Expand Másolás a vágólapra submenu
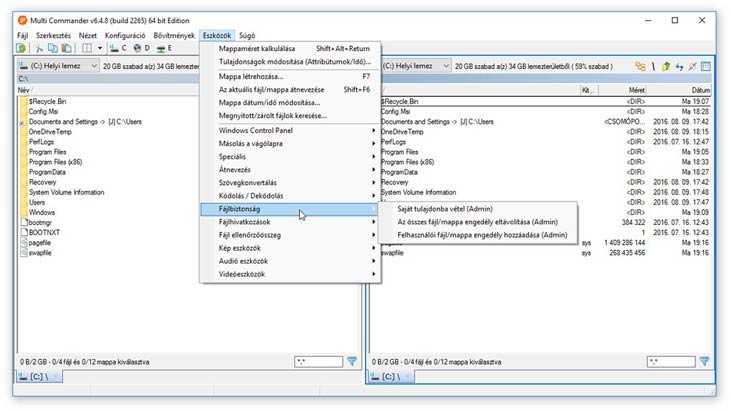This screenshot has height=410, width=730. tap(291, 143)
